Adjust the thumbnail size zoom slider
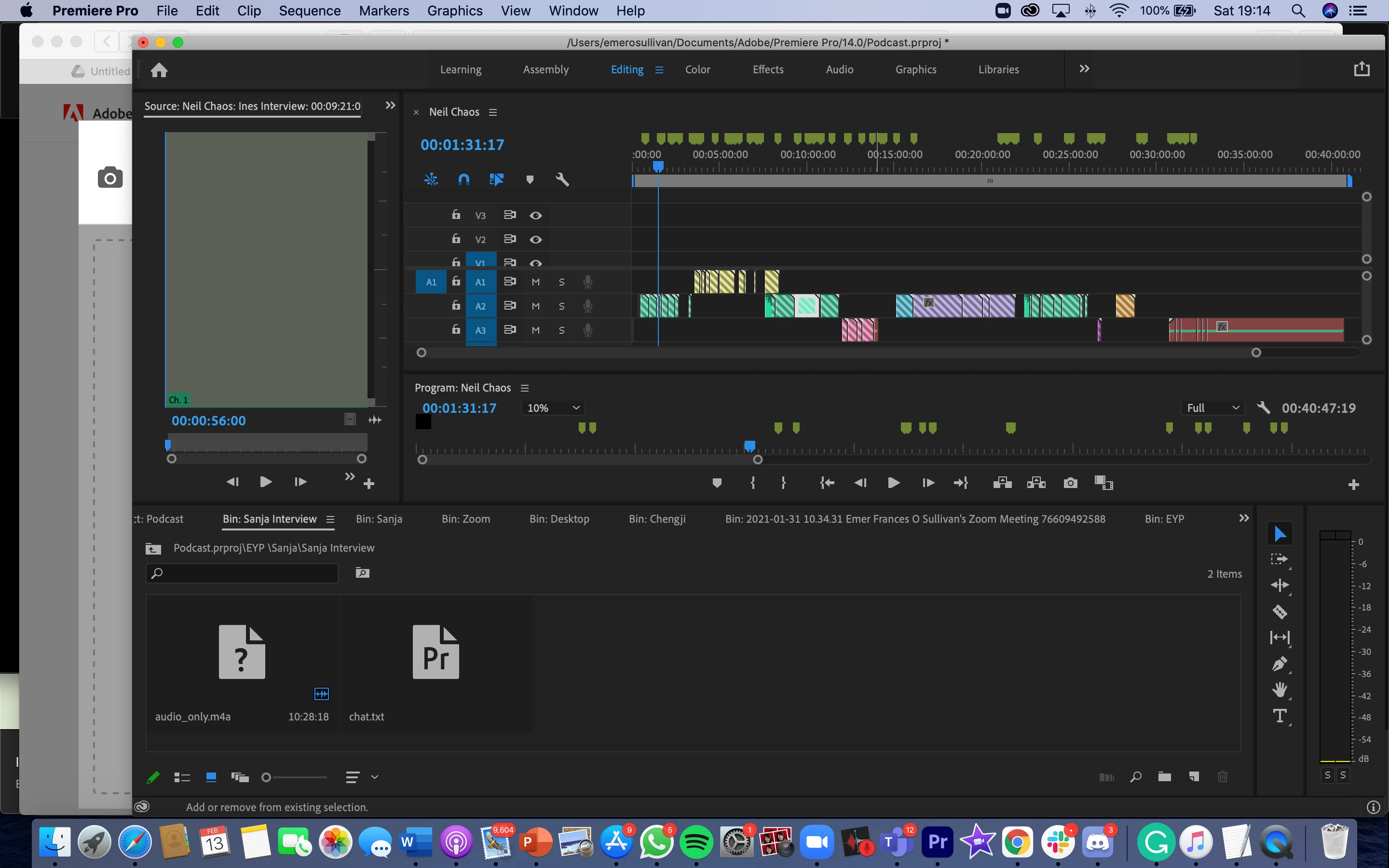Screen dimensions: 1389x868 point(266,777)
